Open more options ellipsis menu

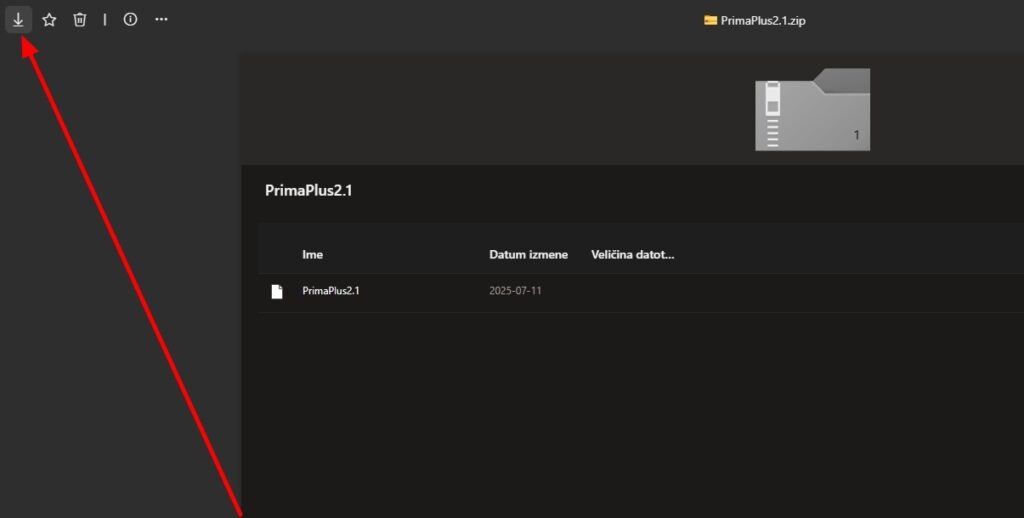click(161, 20)
